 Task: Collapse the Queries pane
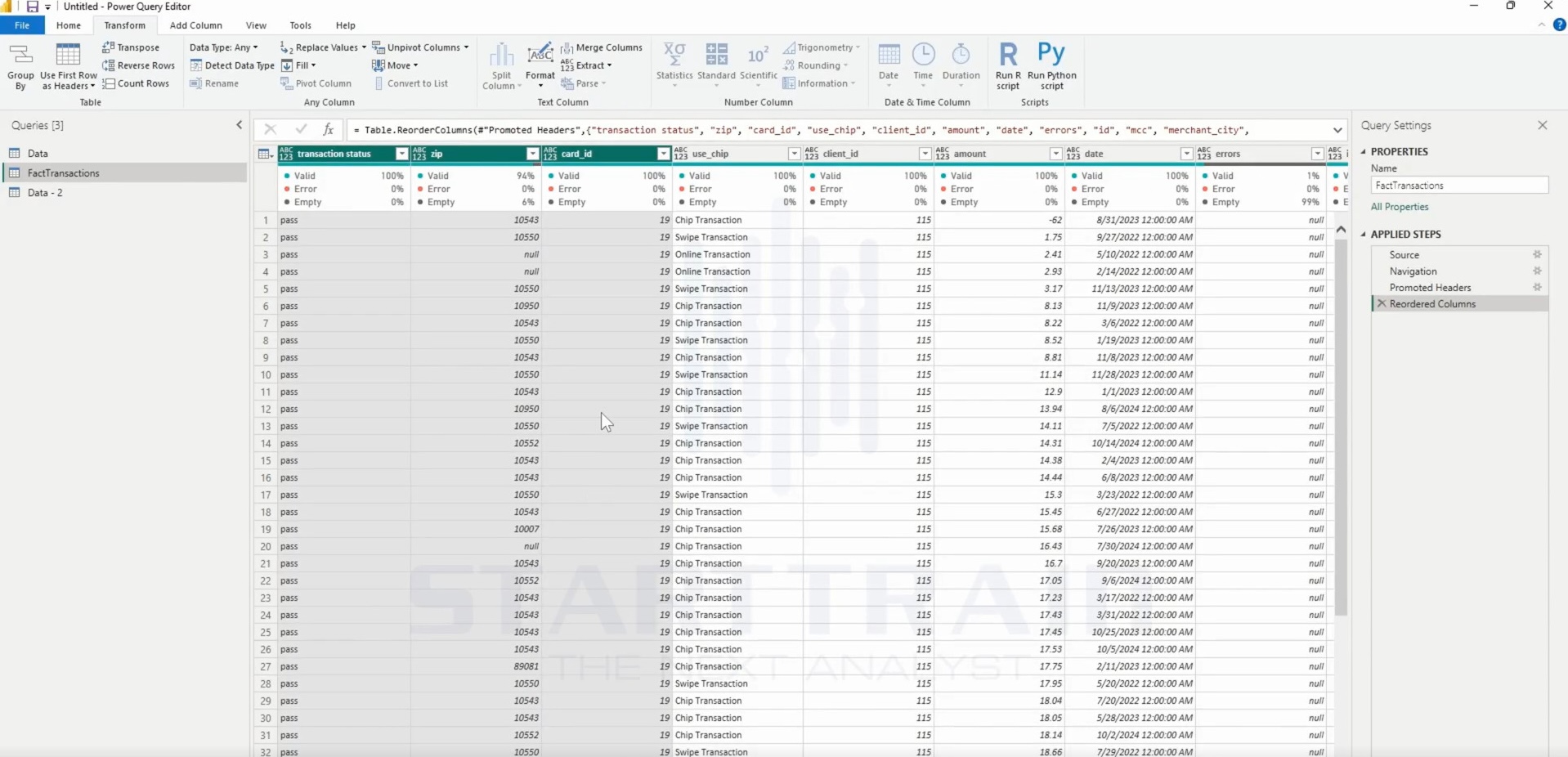coord(239,125)
